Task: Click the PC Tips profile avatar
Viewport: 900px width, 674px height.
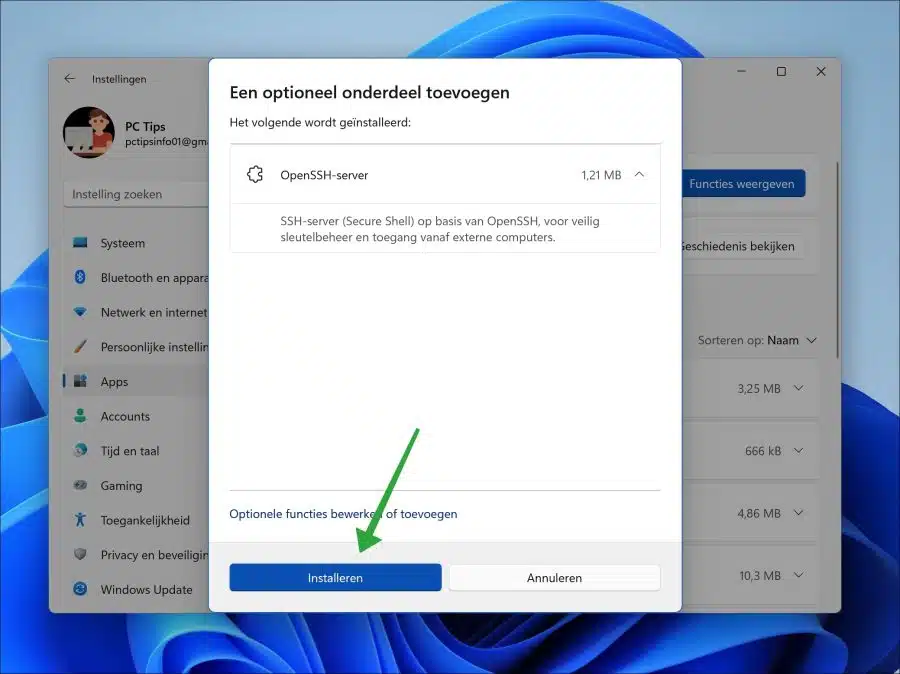Action: tap(88, 132)
